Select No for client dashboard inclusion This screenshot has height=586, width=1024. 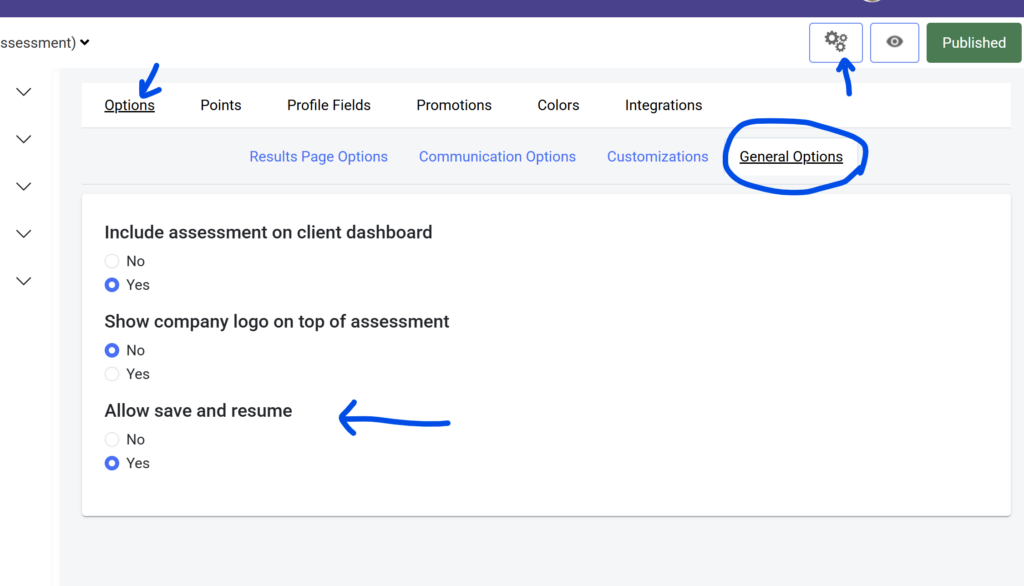[x=112, y=261]
